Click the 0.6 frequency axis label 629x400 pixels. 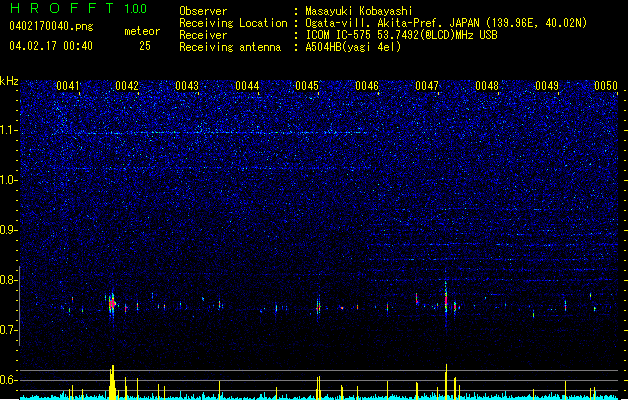click(8, 380)
